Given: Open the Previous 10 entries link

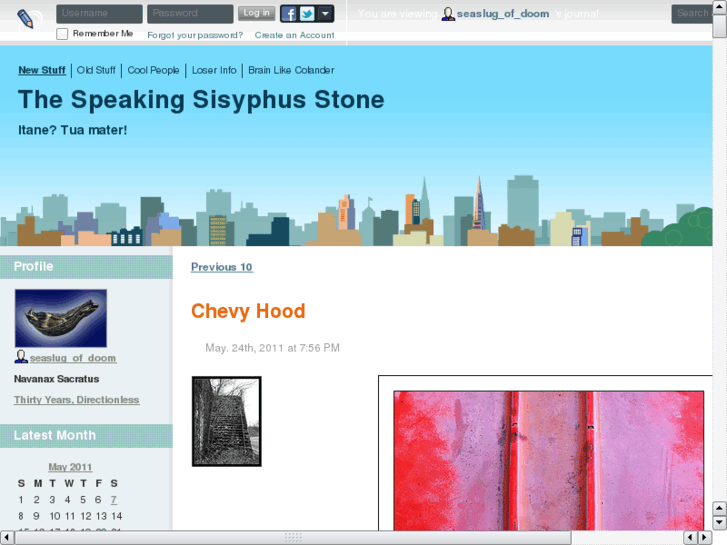Looking at the screenshot, I should (222, 267).
